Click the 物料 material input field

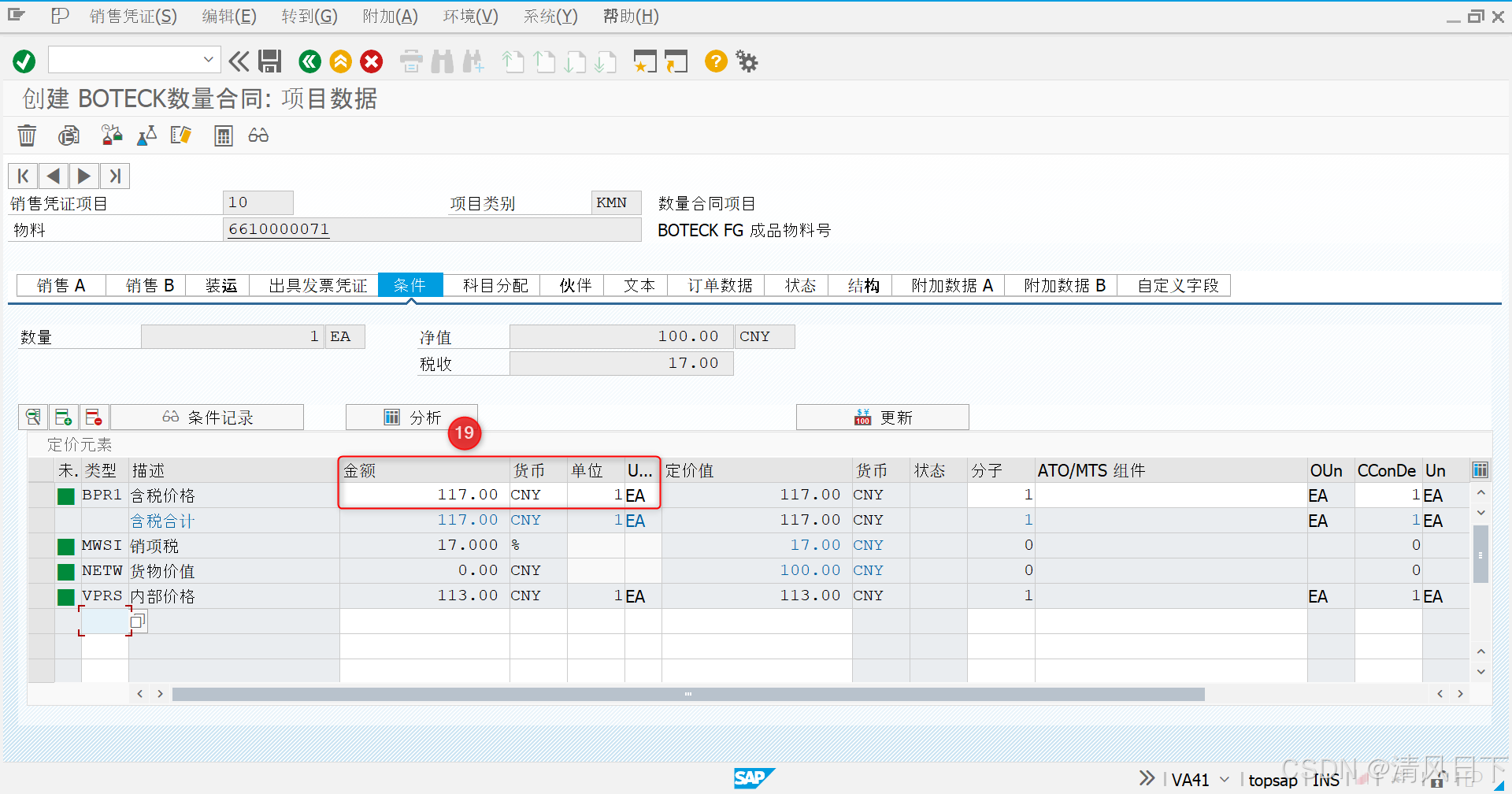coord(432,229)
